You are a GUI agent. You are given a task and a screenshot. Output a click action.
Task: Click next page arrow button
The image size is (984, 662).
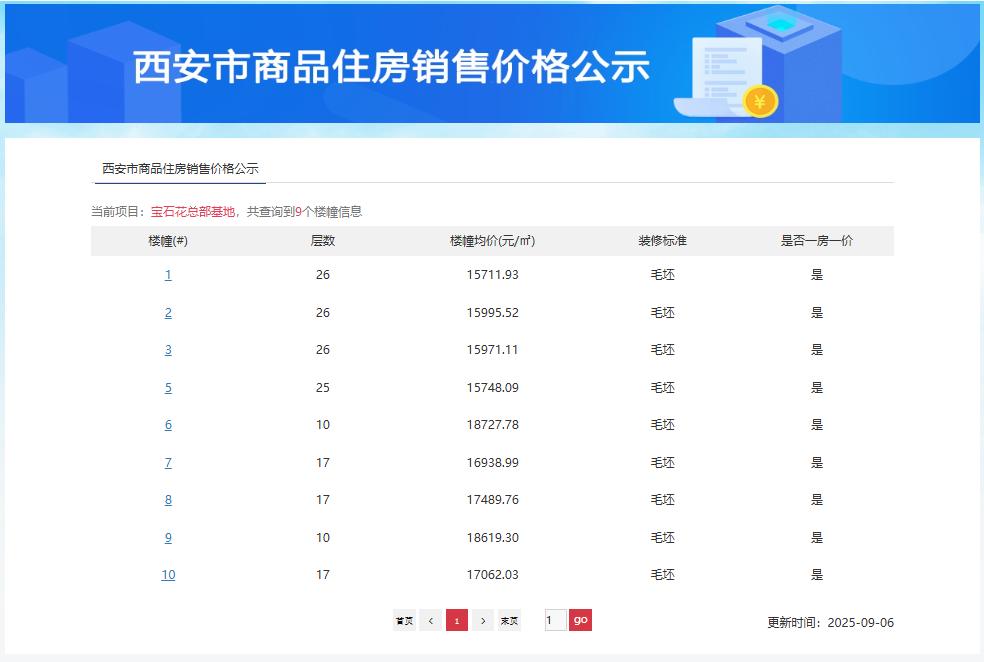483,621
